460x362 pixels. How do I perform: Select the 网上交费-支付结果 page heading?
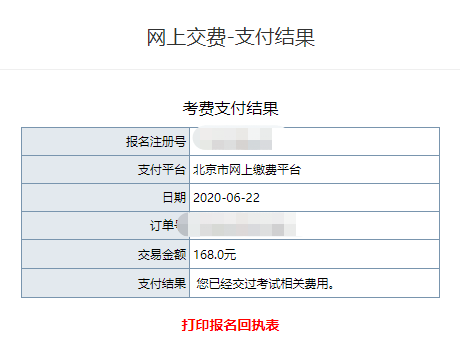[x=231, y=37]
